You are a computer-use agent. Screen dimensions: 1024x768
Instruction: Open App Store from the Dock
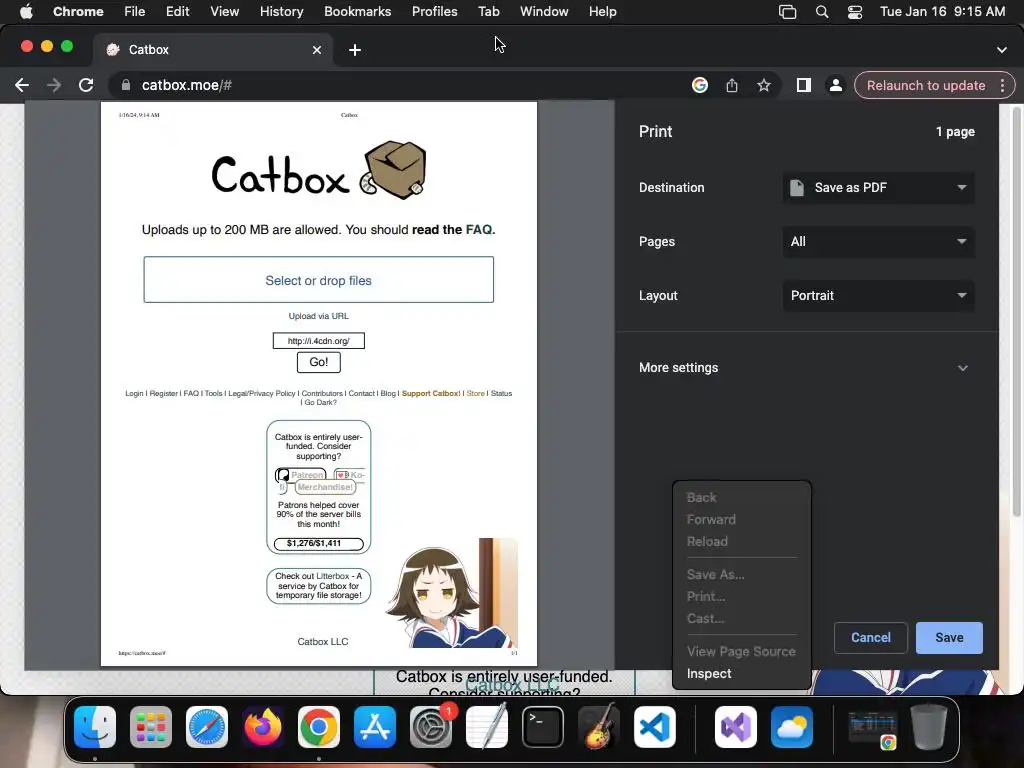click(x=375, y=727)
